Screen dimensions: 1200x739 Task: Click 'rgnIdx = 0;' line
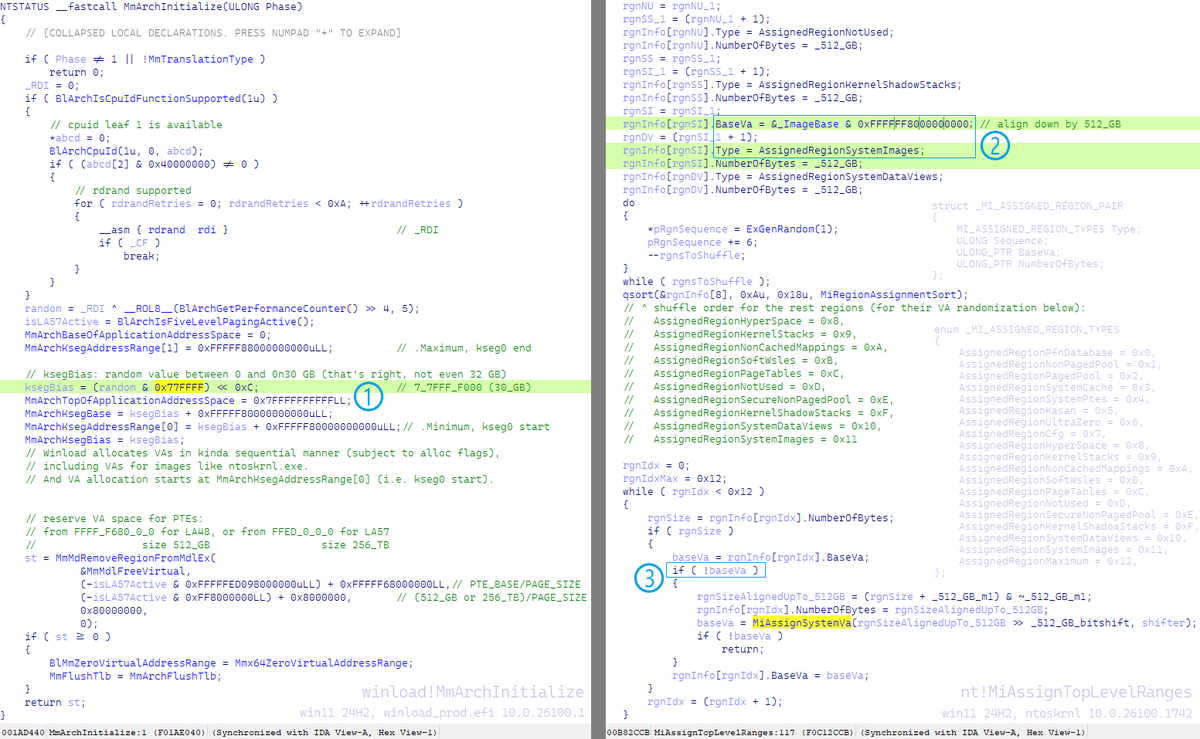pos(655,465)
